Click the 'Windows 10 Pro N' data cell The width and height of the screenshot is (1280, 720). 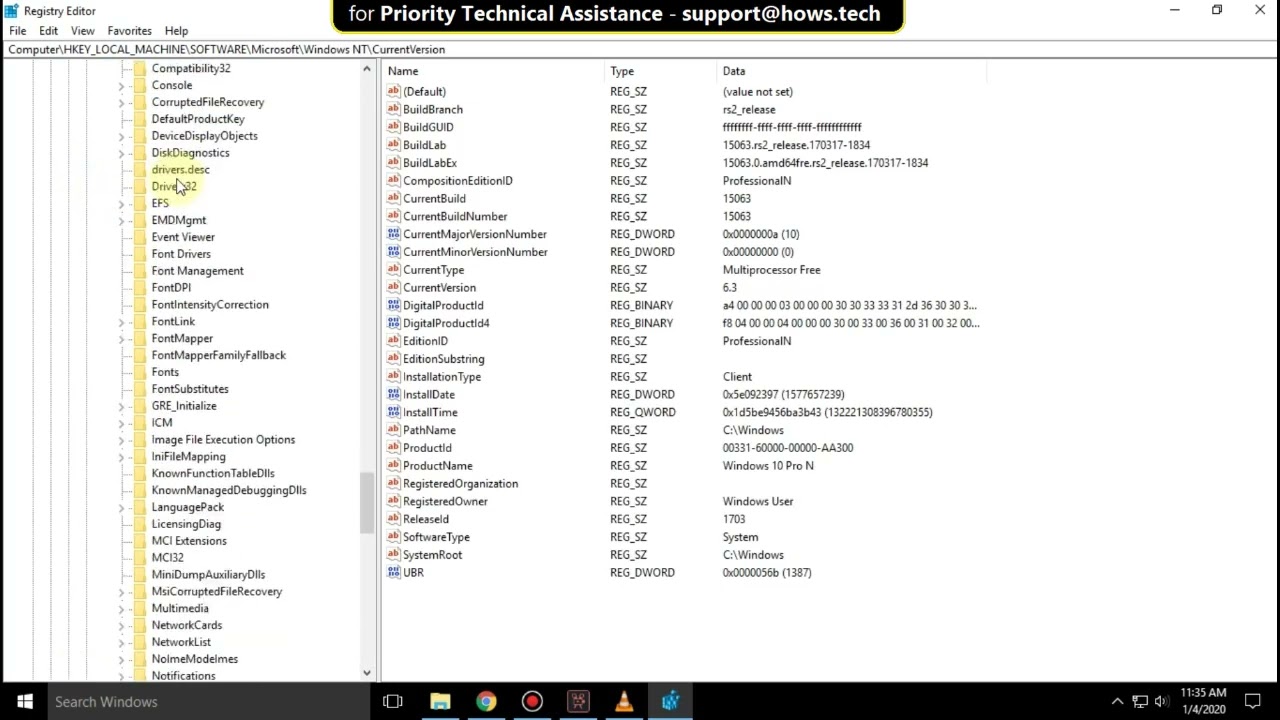pos(768,466)
